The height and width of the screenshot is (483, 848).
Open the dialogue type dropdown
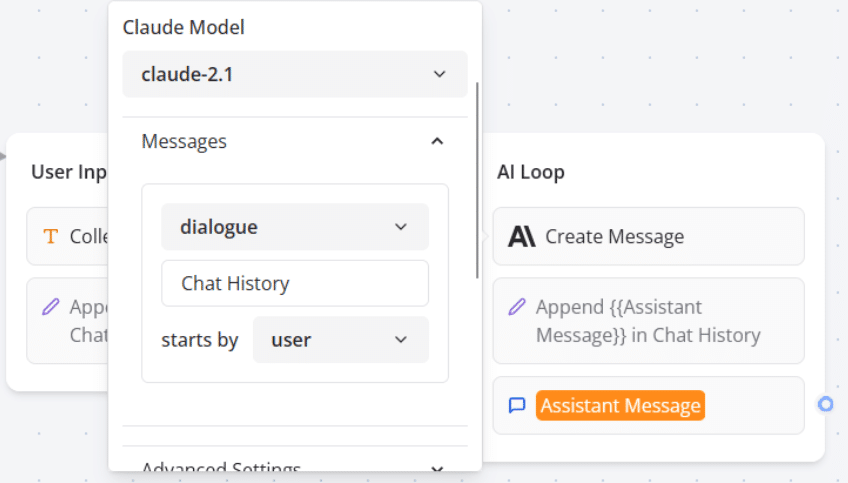pos(295,227)
